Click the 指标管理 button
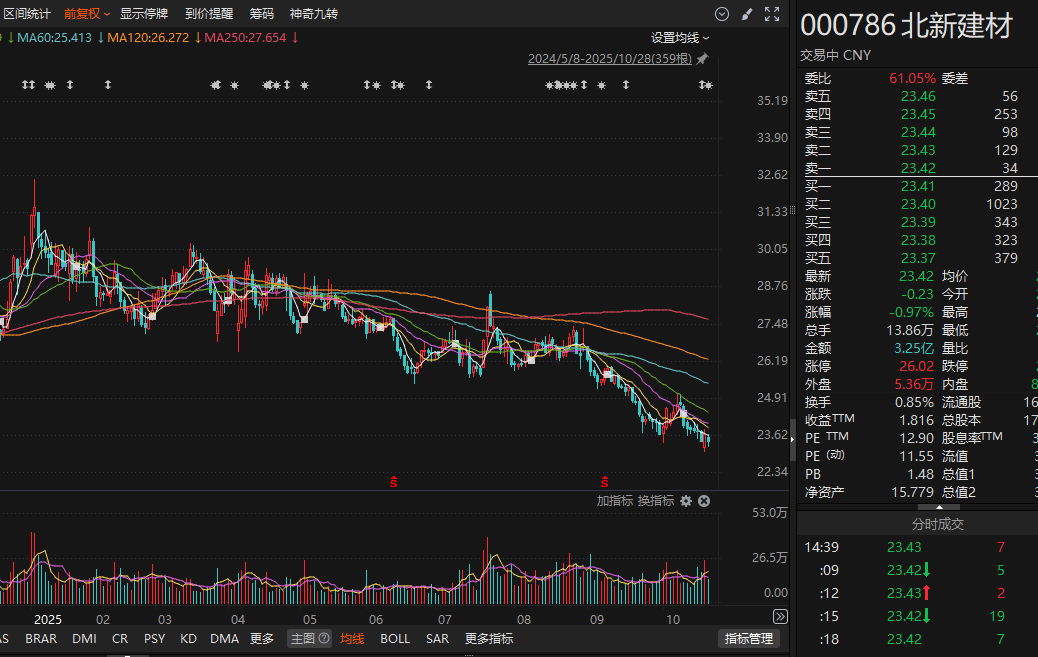Image resolution: width=1038 pixels, height=657 pixels. point(748,639)
